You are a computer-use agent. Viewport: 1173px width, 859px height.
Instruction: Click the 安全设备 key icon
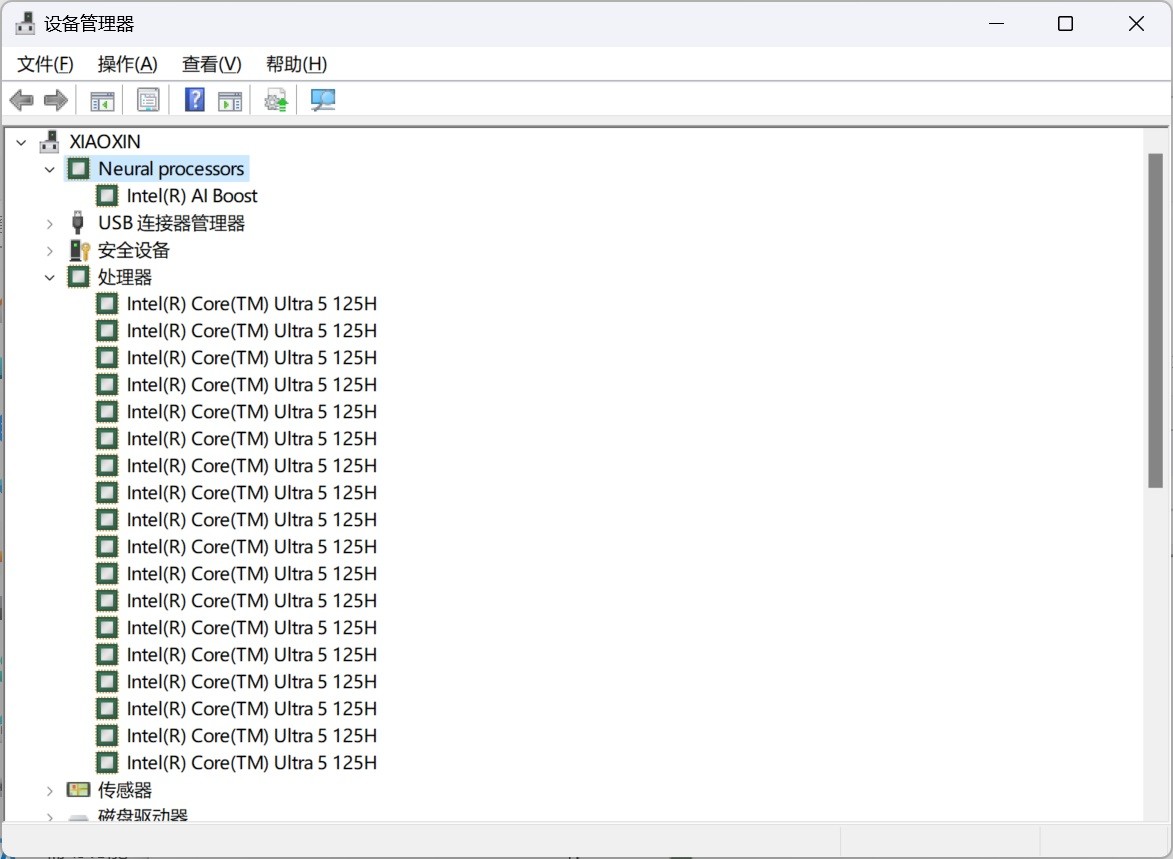coord(79,250)
